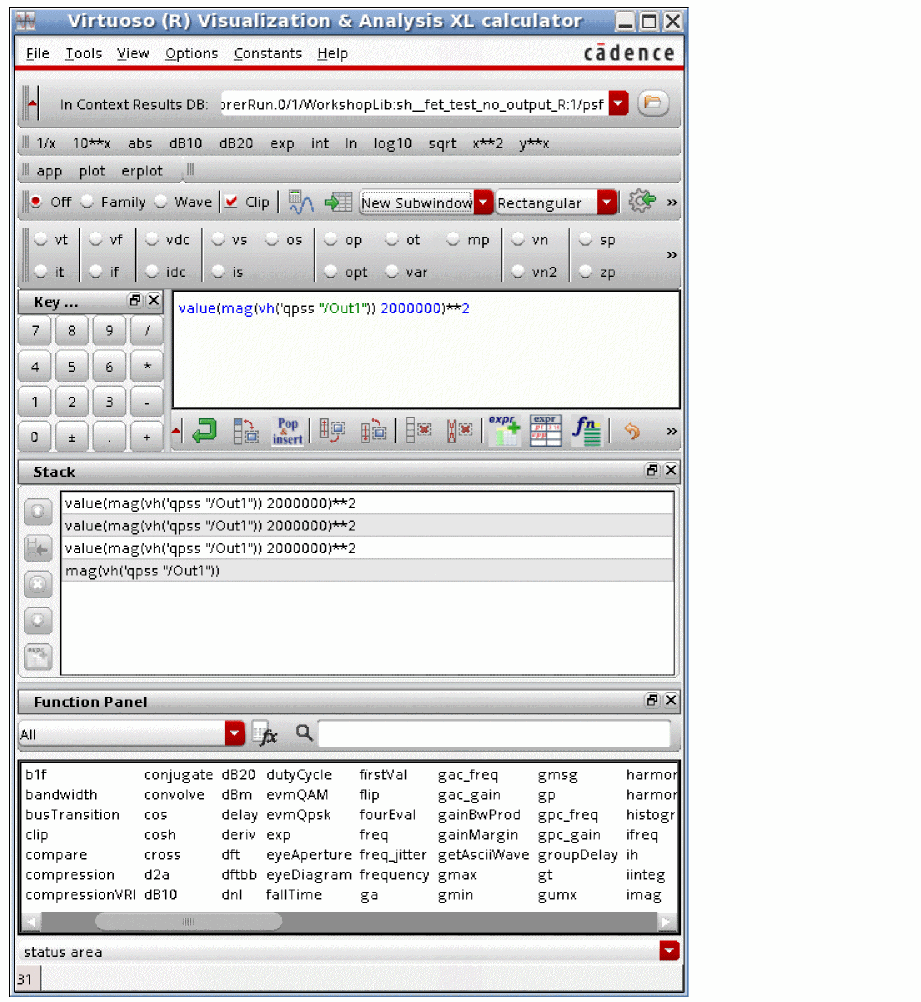This screenshot has width=921, height=1002.
Task: Select the Off radio button
Action: coord(36,202)
